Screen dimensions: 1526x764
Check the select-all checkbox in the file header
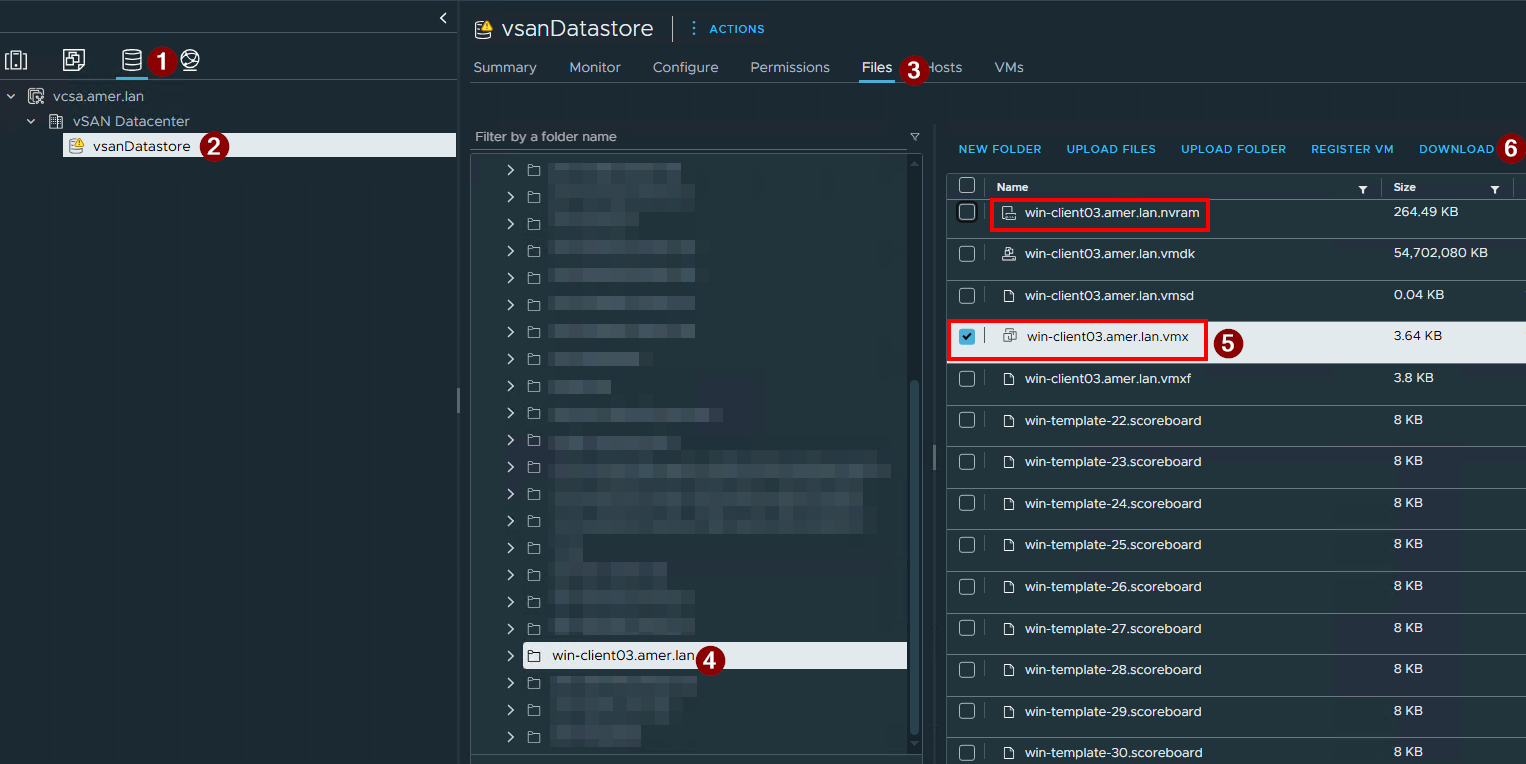966,185
